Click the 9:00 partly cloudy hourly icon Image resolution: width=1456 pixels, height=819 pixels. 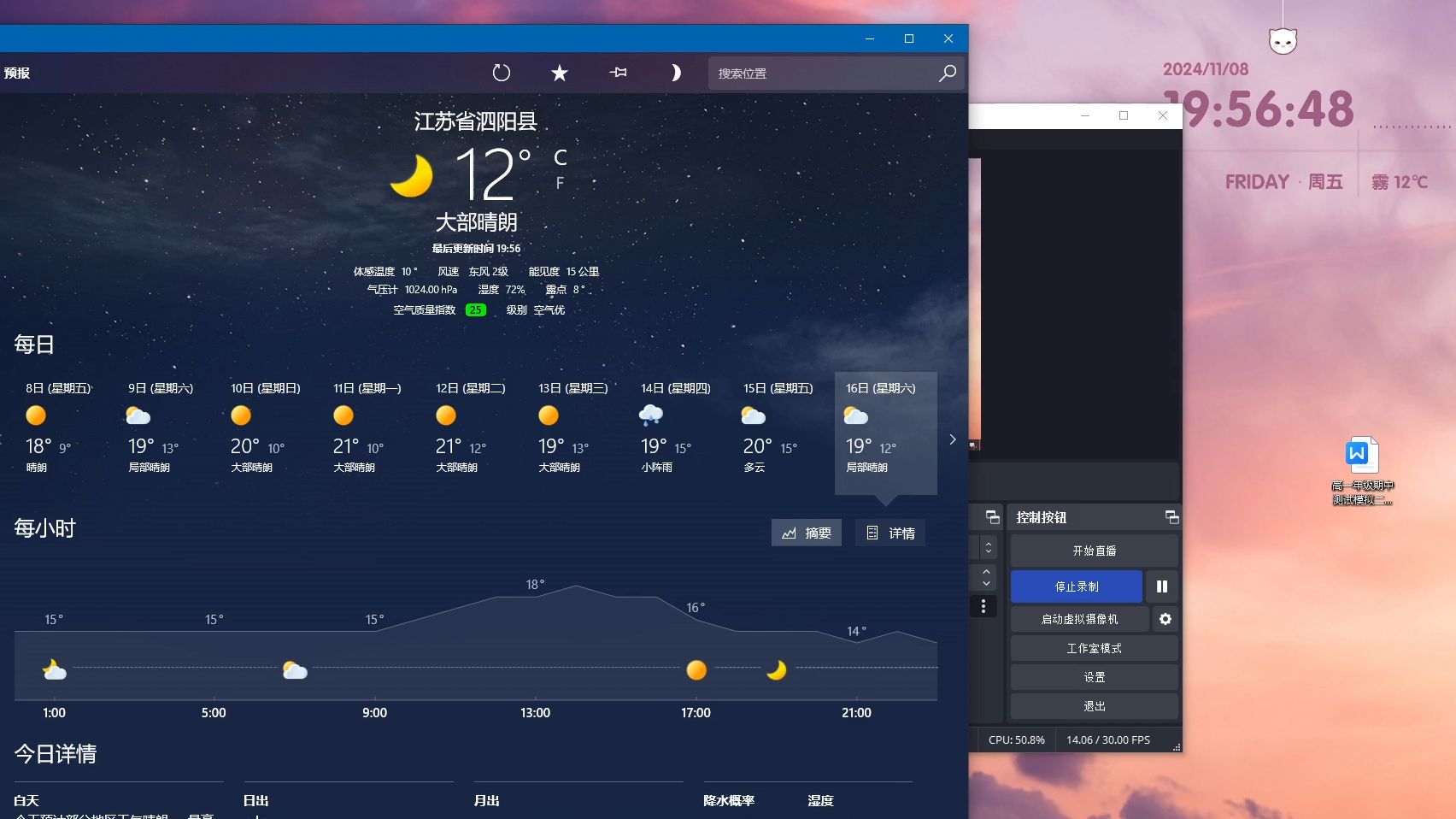[295, 670]
